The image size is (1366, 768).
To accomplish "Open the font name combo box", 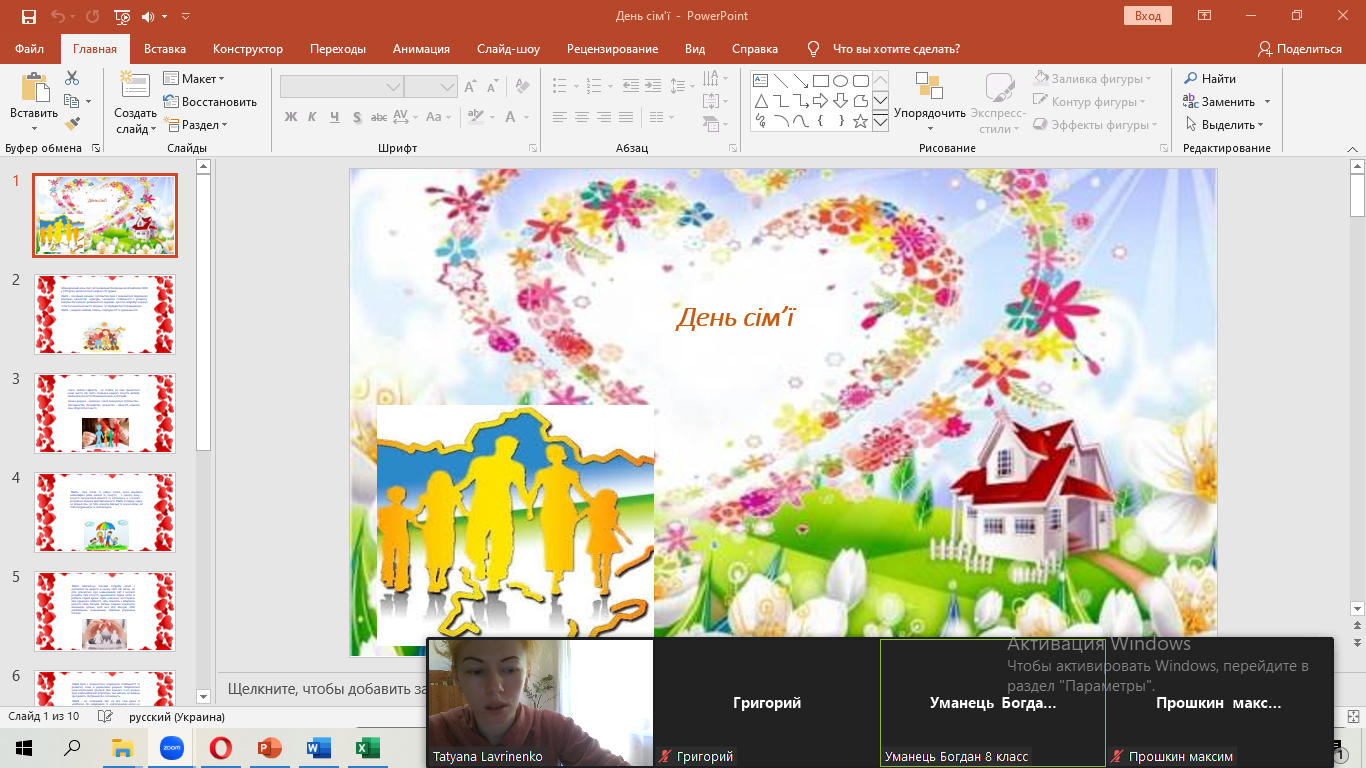I will pos(342,87).
